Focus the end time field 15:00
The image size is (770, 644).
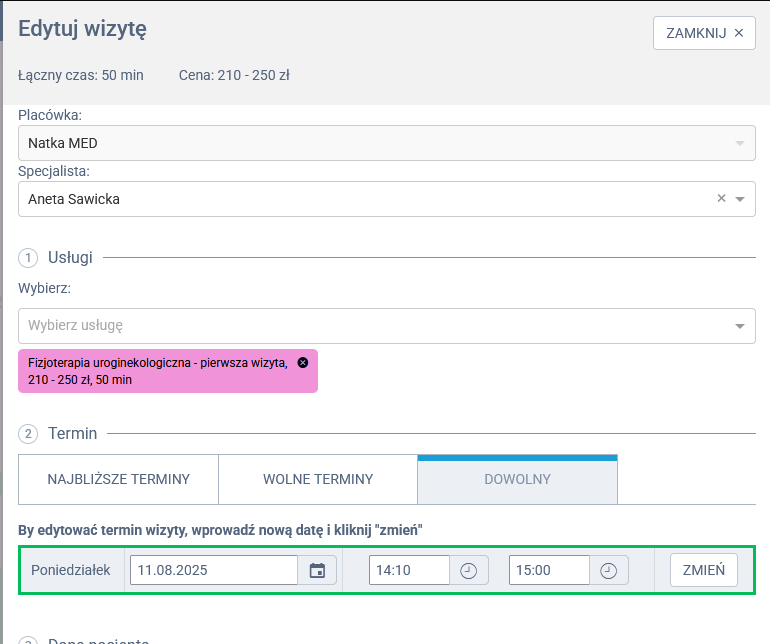point(548,571)
